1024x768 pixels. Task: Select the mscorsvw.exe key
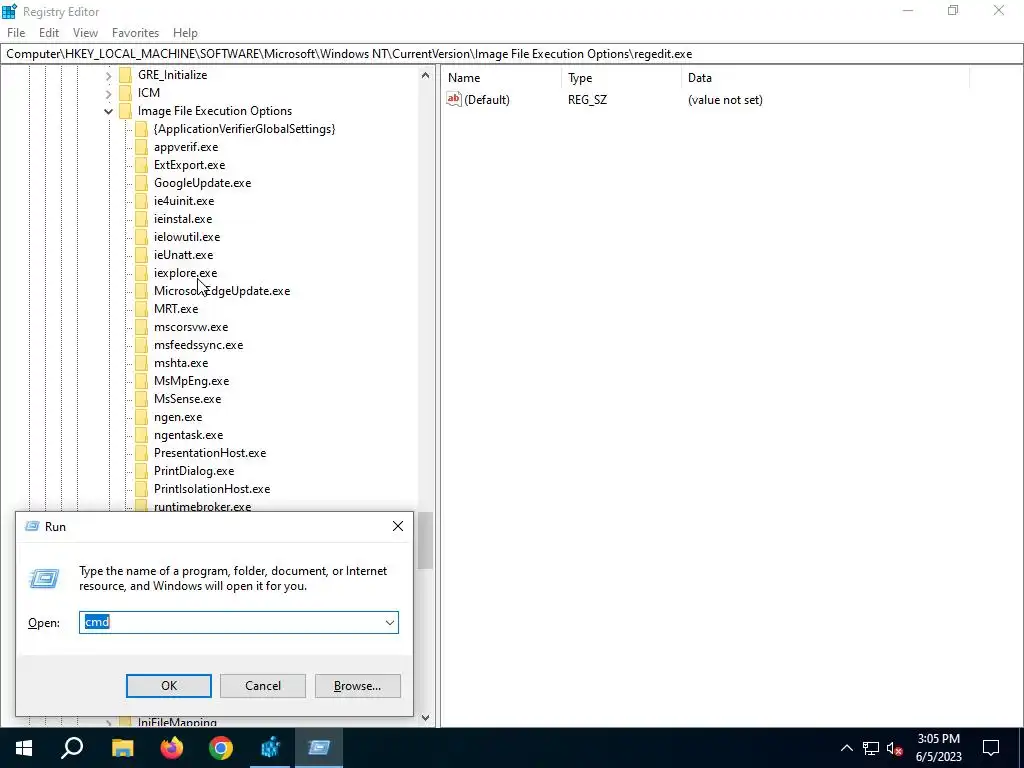tap(191, 327)
